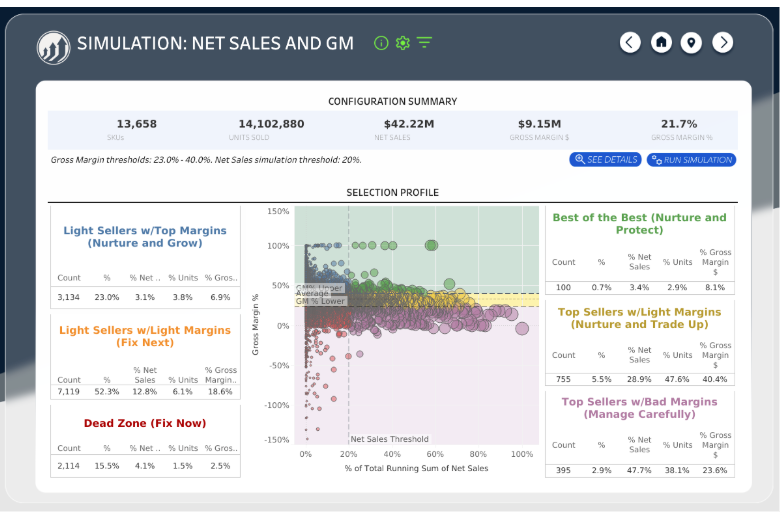Go to the next page arrow
Image resolution: width=783 pixels, height=514 pixels.
723,42
